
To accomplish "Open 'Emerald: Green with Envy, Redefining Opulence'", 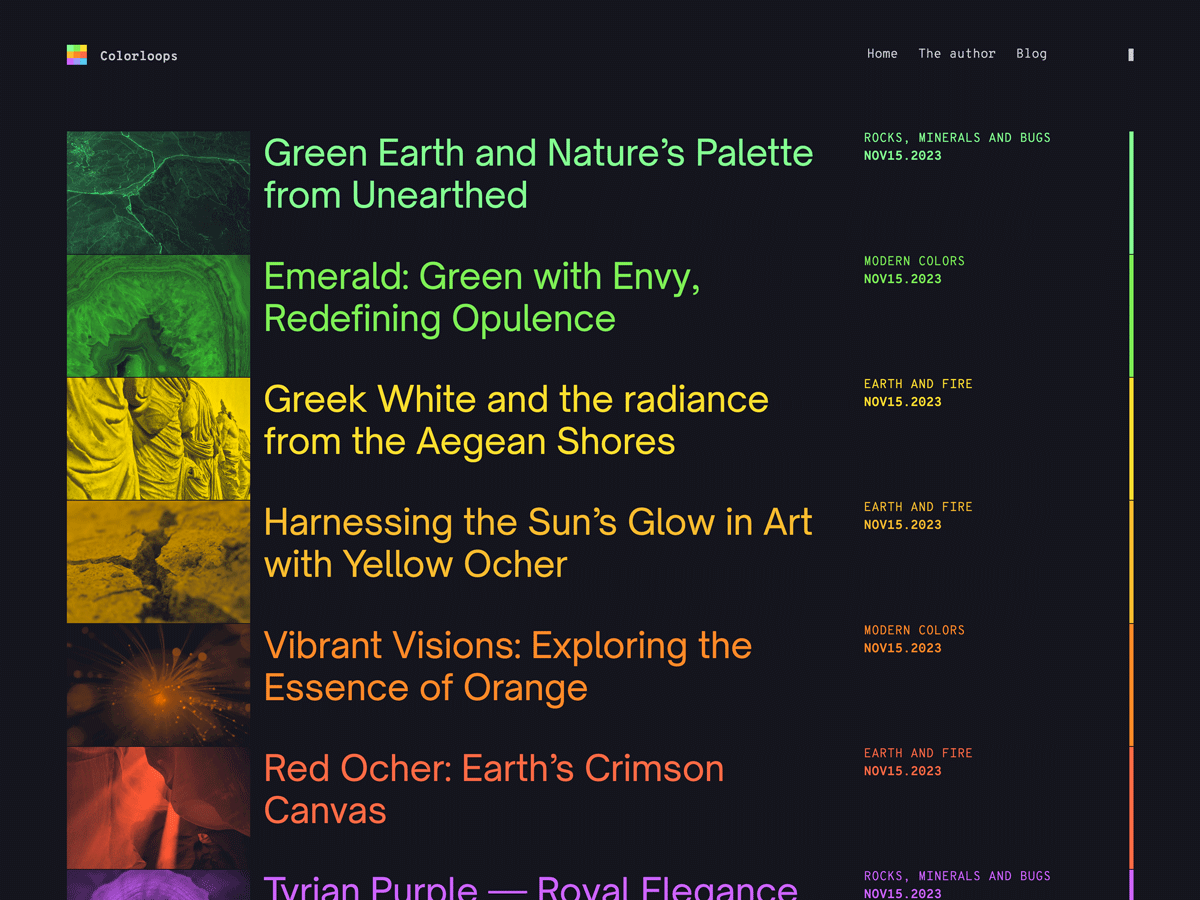I will (481, 297).
